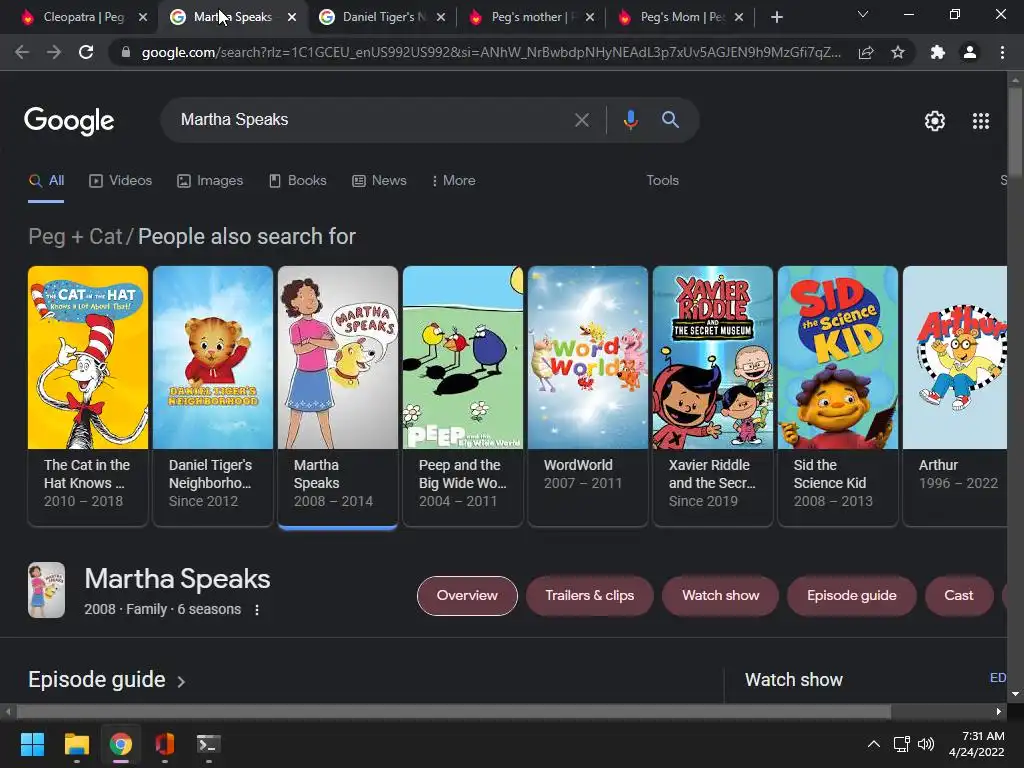This screenshot has width=1024, height=768.
Task: Click the Watch show chip
Action: click(720, 596)
